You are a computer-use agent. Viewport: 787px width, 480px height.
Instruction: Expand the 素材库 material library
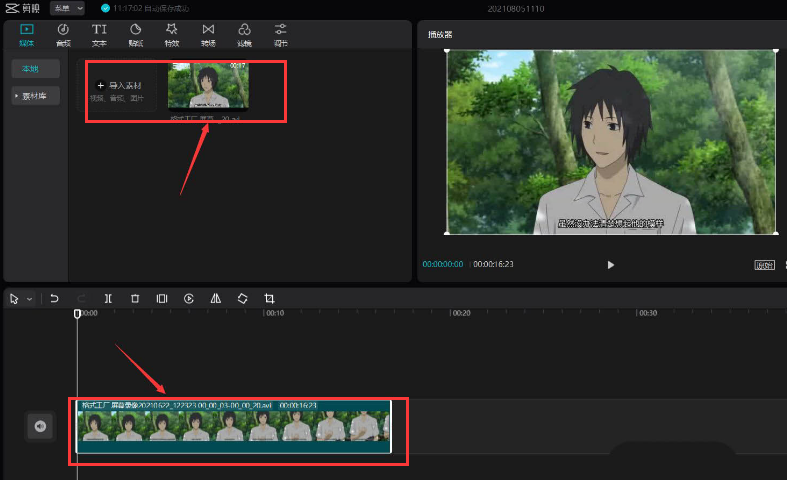tap(35, 96)
